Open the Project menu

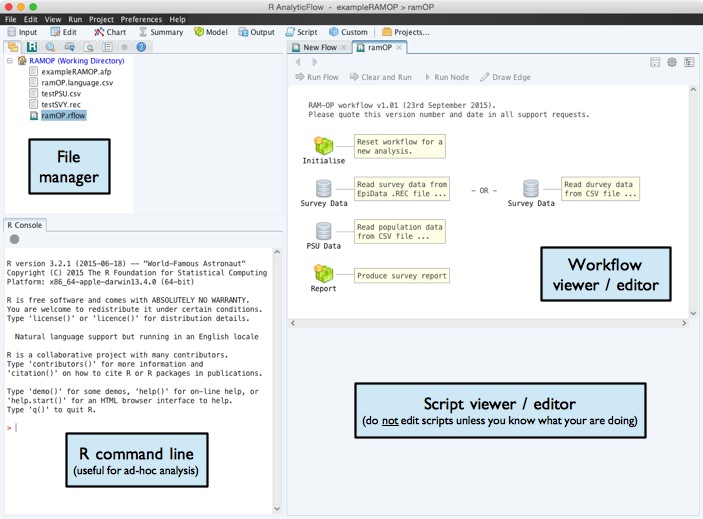[101, 19]
